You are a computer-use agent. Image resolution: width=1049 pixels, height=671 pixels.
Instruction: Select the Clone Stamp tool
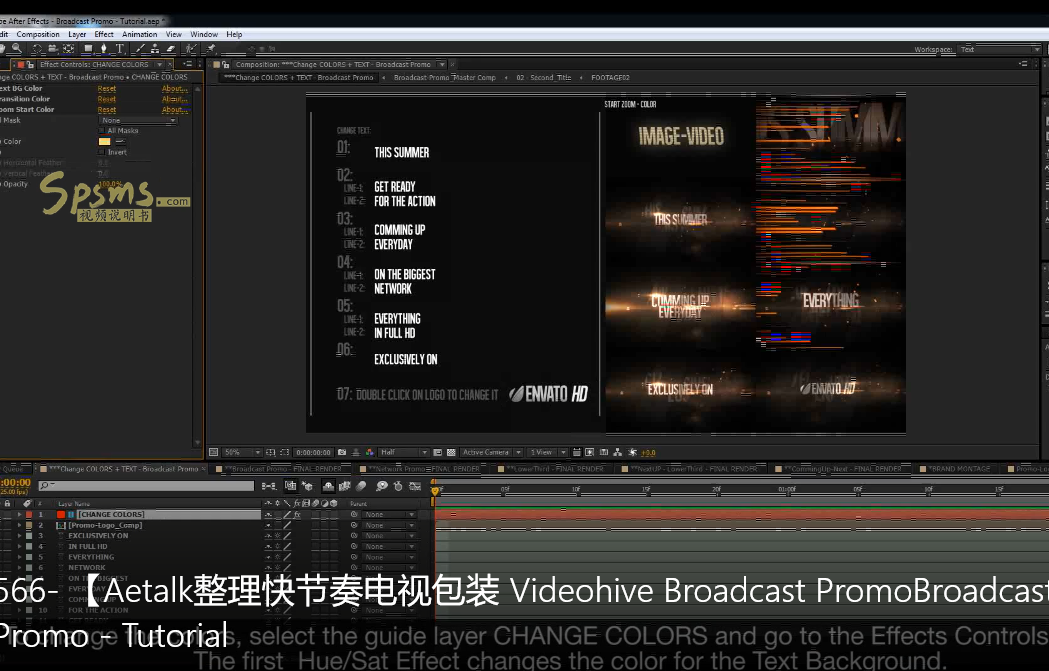point(155,48)
